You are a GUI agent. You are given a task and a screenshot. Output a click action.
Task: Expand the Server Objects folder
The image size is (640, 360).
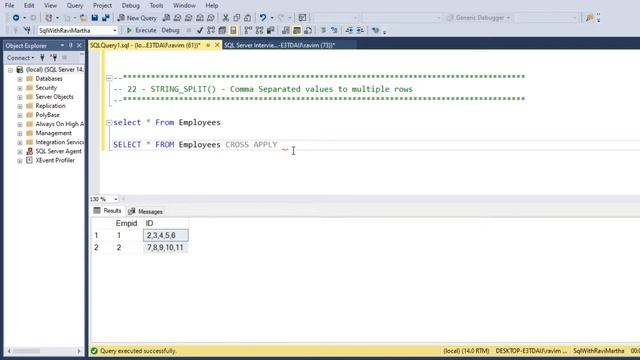click(x=20, y=97)
